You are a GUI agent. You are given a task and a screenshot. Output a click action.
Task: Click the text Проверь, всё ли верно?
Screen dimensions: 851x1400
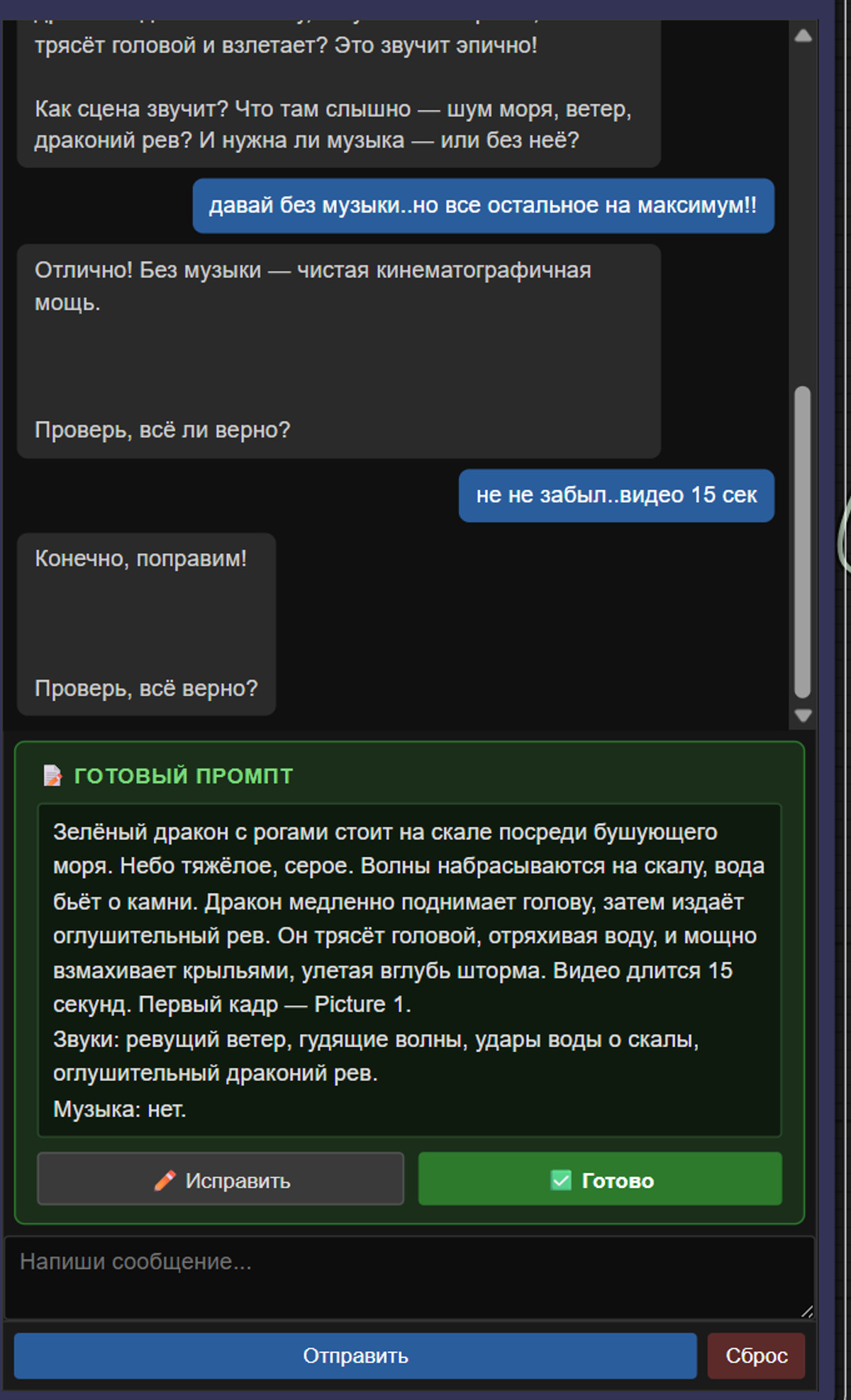tap(162, 430)
